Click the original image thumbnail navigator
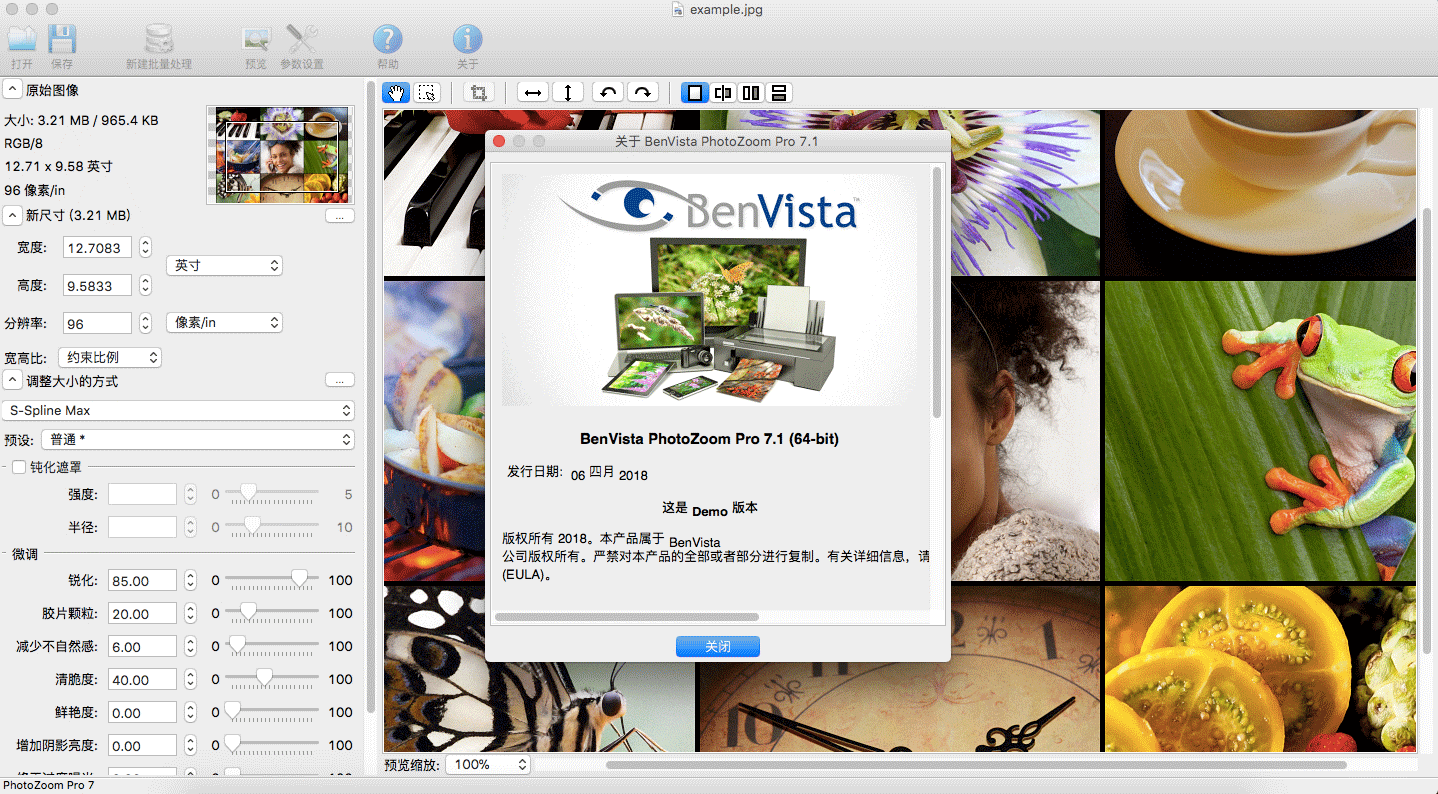This screenshot has width=1438, height=794. click(x=280, y=155)
